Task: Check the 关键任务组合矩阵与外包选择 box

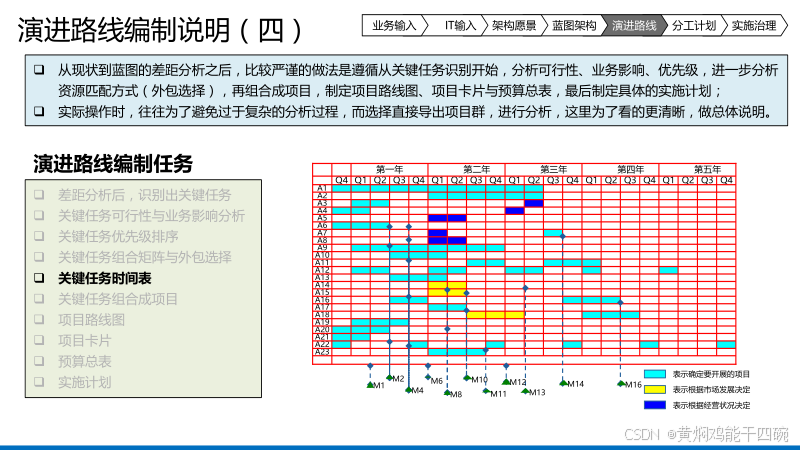Action: click(39, 257)
